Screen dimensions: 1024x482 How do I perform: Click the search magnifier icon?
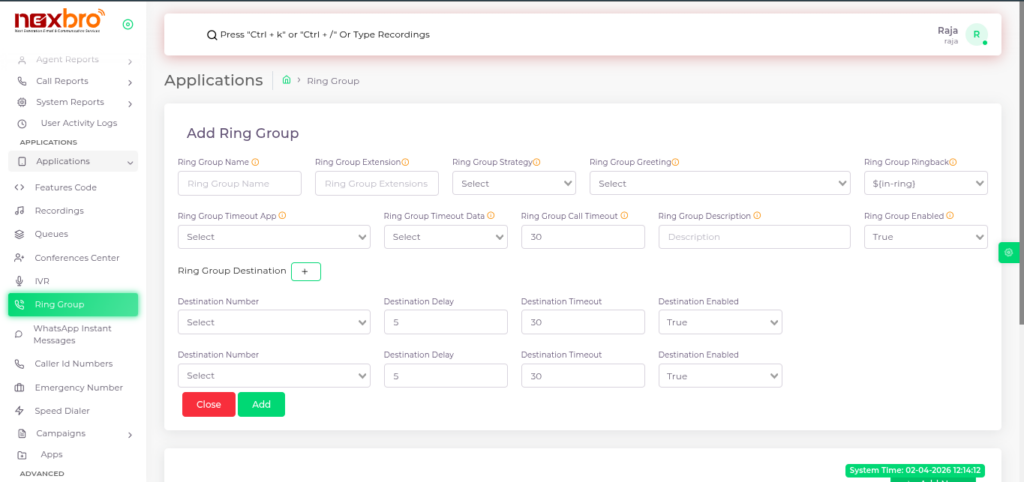(212, 35)
